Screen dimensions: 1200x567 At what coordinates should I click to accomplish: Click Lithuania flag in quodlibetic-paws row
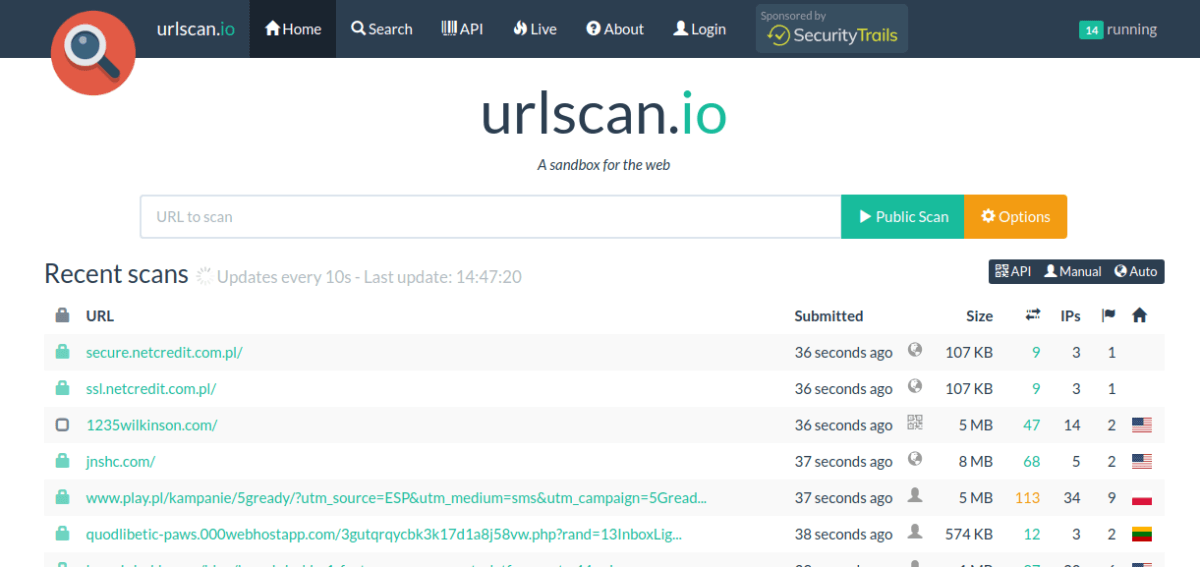point(1142,534)
